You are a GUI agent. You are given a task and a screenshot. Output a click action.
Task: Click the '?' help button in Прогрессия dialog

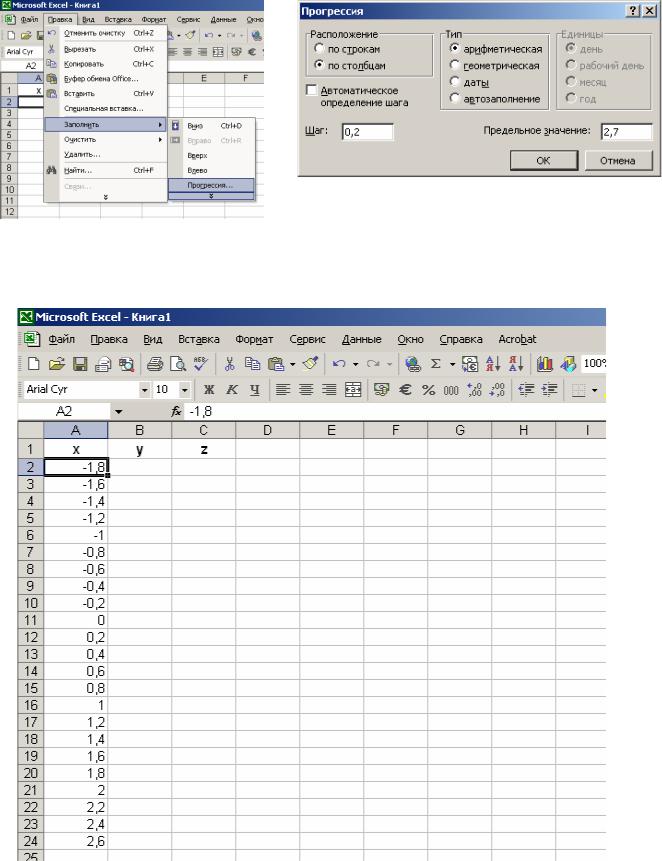633,11
